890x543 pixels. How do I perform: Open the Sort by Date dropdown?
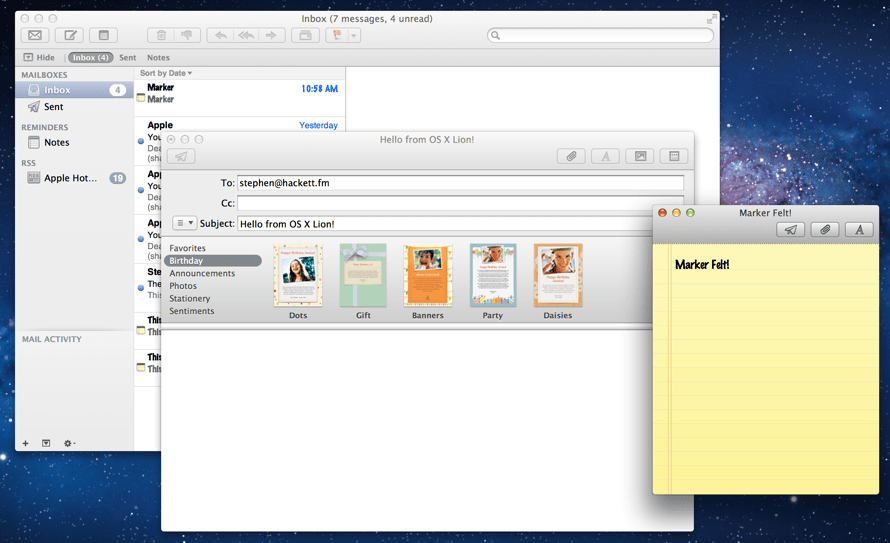(x=166, y=73)
